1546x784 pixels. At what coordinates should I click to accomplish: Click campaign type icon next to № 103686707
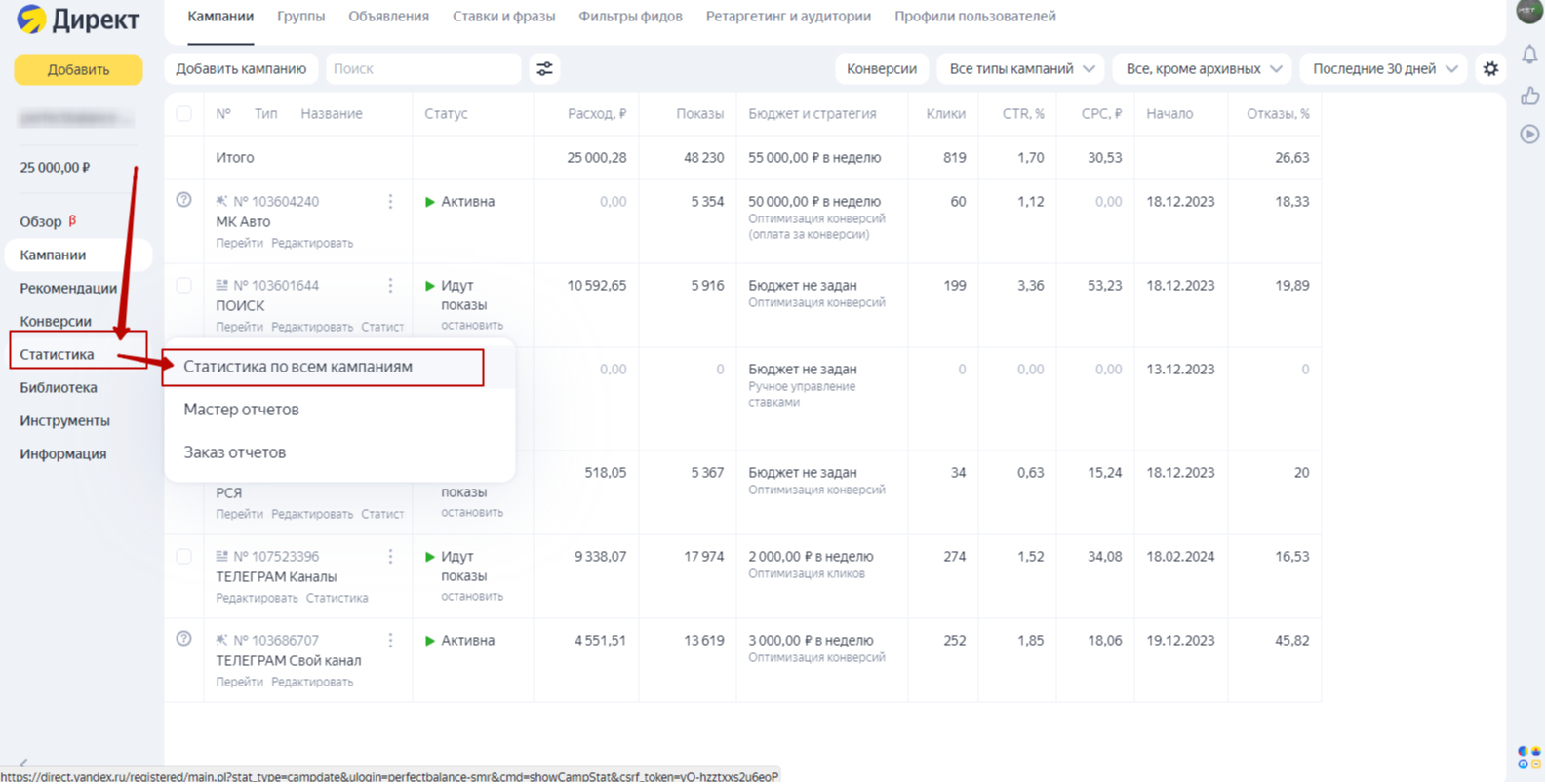click(x=221, y=640)
